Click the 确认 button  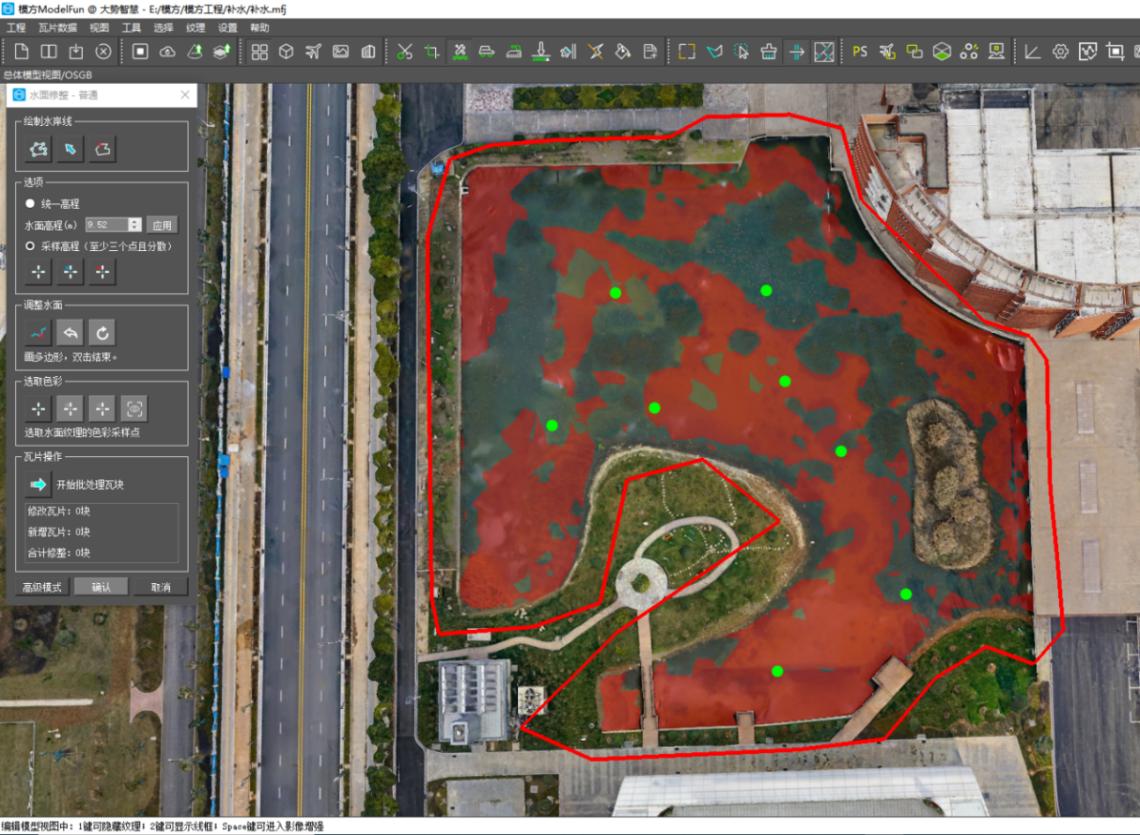coord(101,587)
